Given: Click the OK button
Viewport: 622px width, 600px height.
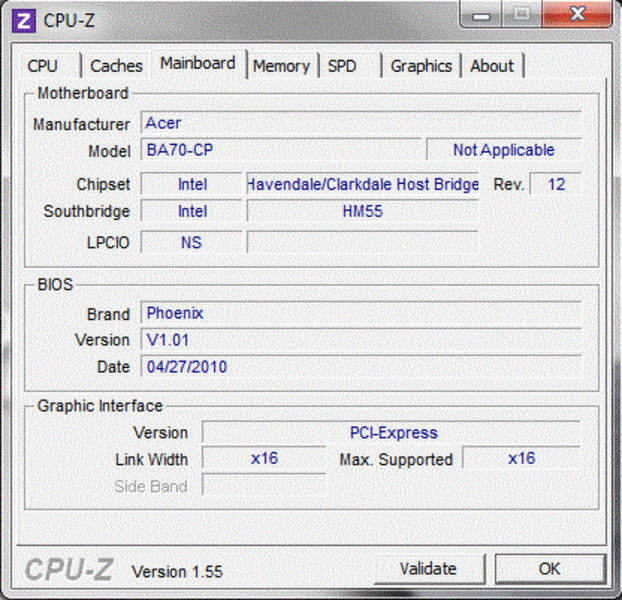Looking at the screenshot, I should click(550, 569).
